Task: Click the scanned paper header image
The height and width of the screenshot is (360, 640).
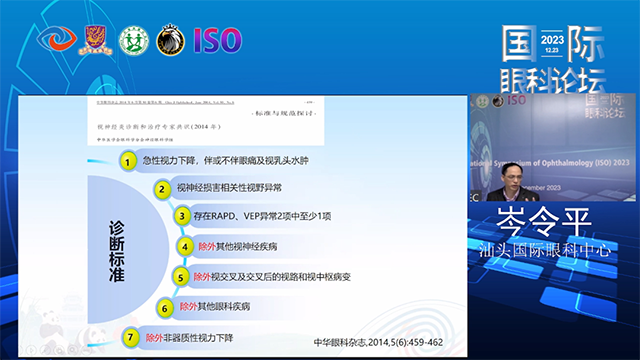Action: coord(206,121)
